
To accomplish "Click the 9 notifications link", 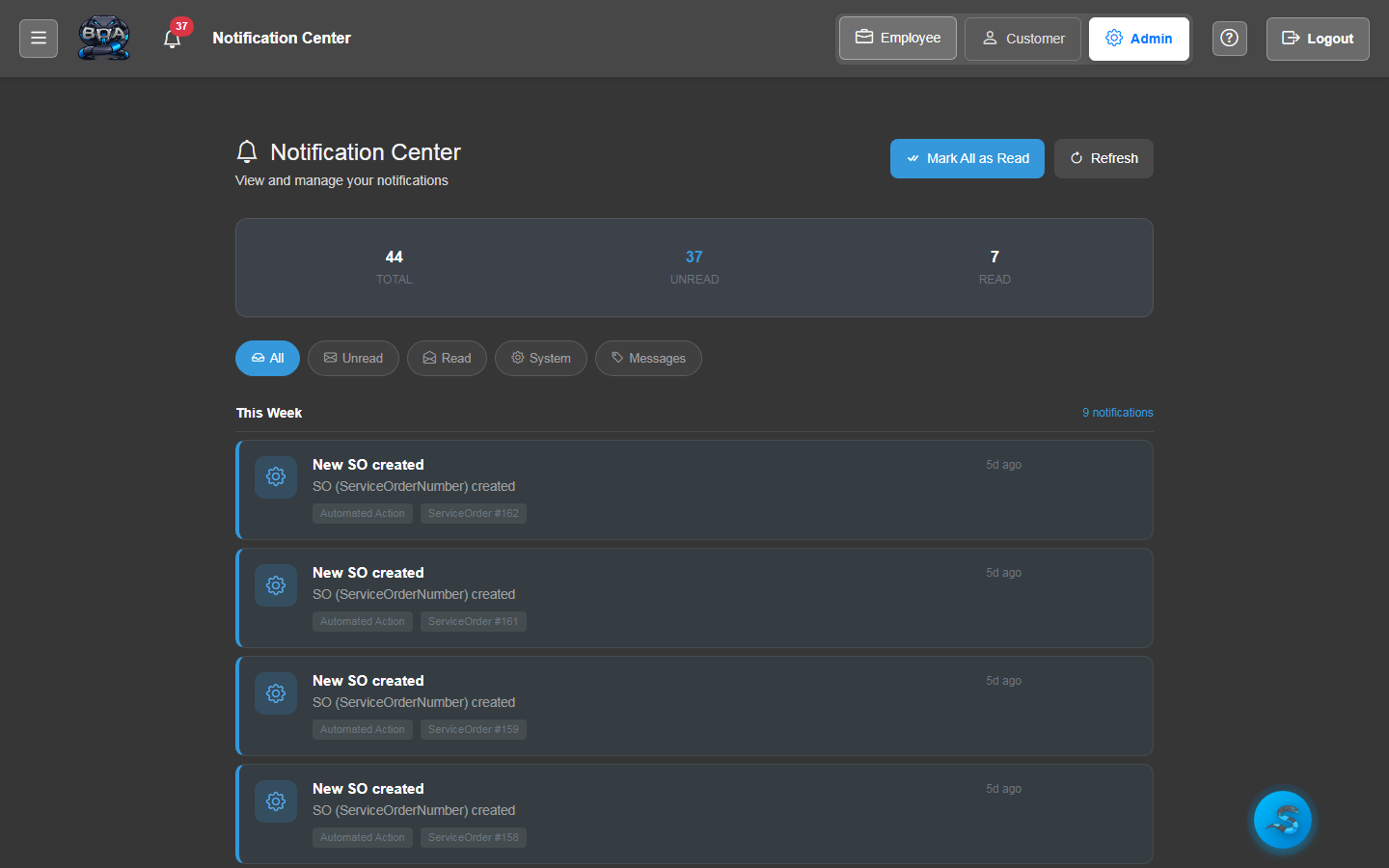I will [1117, 412].
